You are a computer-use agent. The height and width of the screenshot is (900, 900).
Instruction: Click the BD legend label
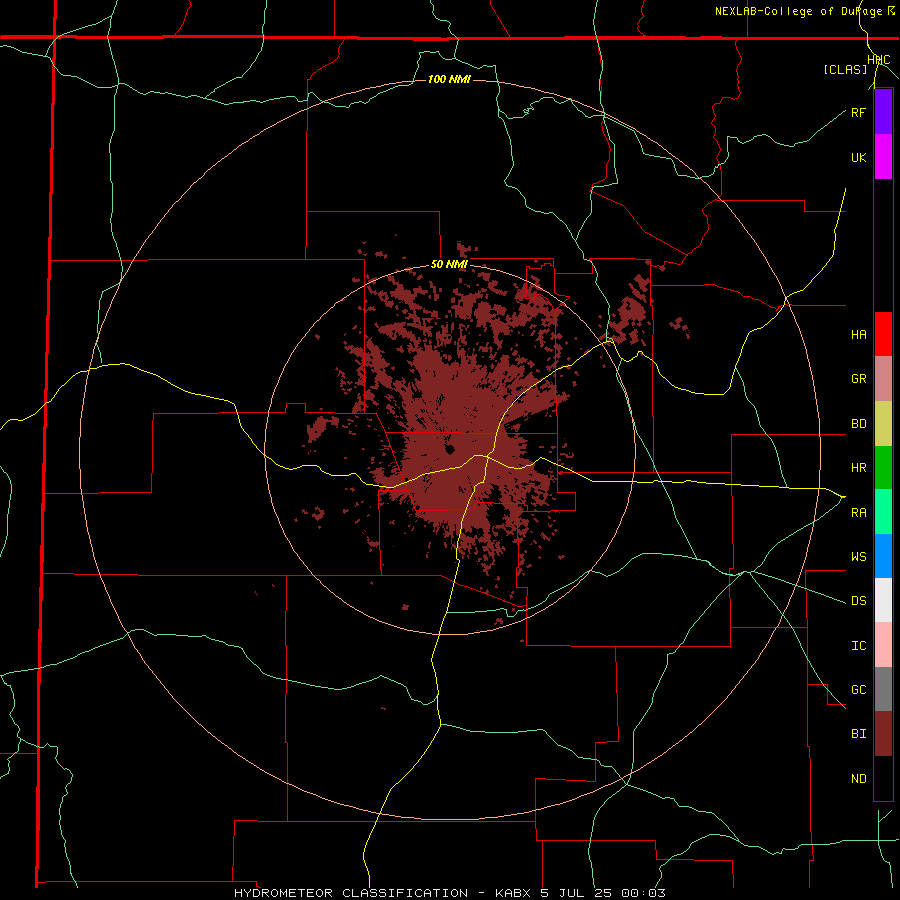pos(858,424)
